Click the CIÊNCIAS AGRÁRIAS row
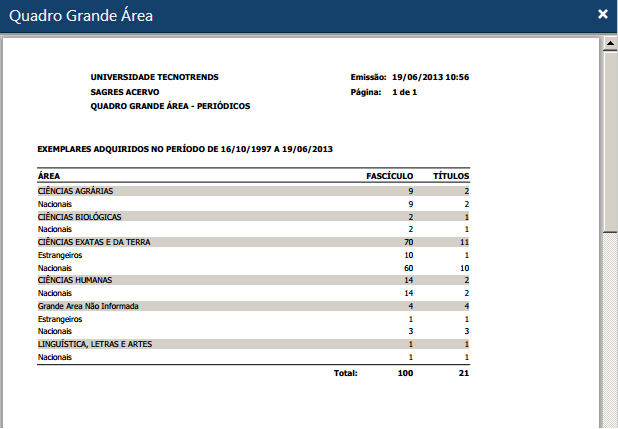Image resolution: width=618 pixels, height=429 pixels. pyautogui.click(x=75, y=190)
